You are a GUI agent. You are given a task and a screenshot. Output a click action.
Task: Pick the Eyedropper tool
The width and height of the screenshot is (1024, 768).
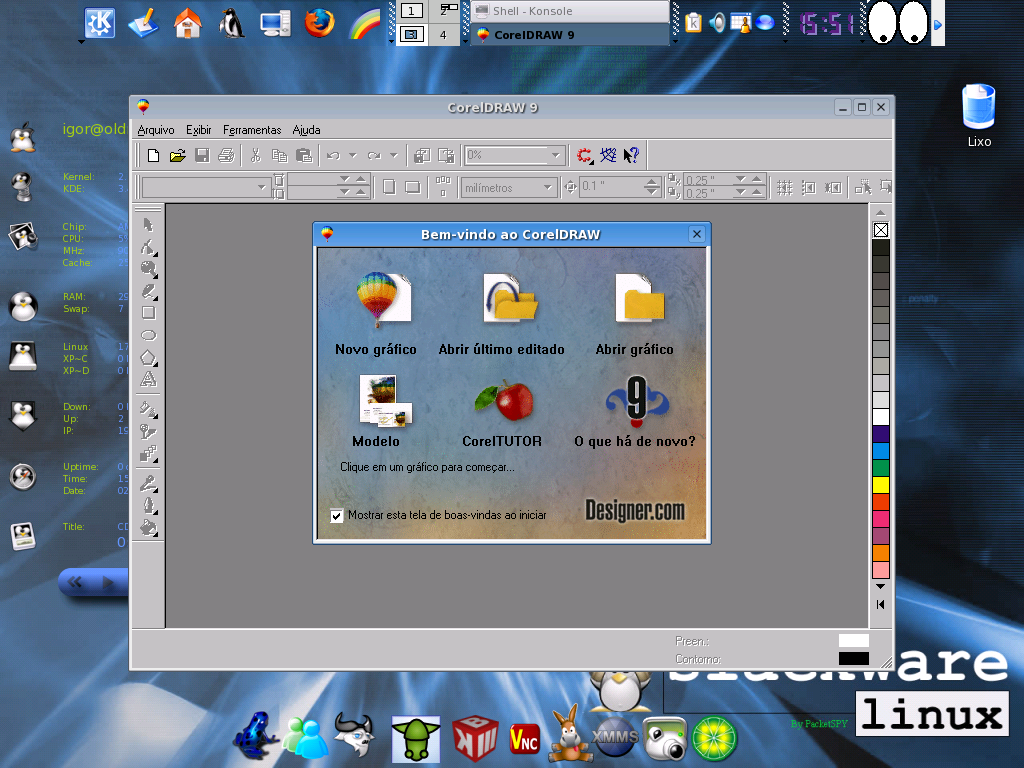click(148, 484)
